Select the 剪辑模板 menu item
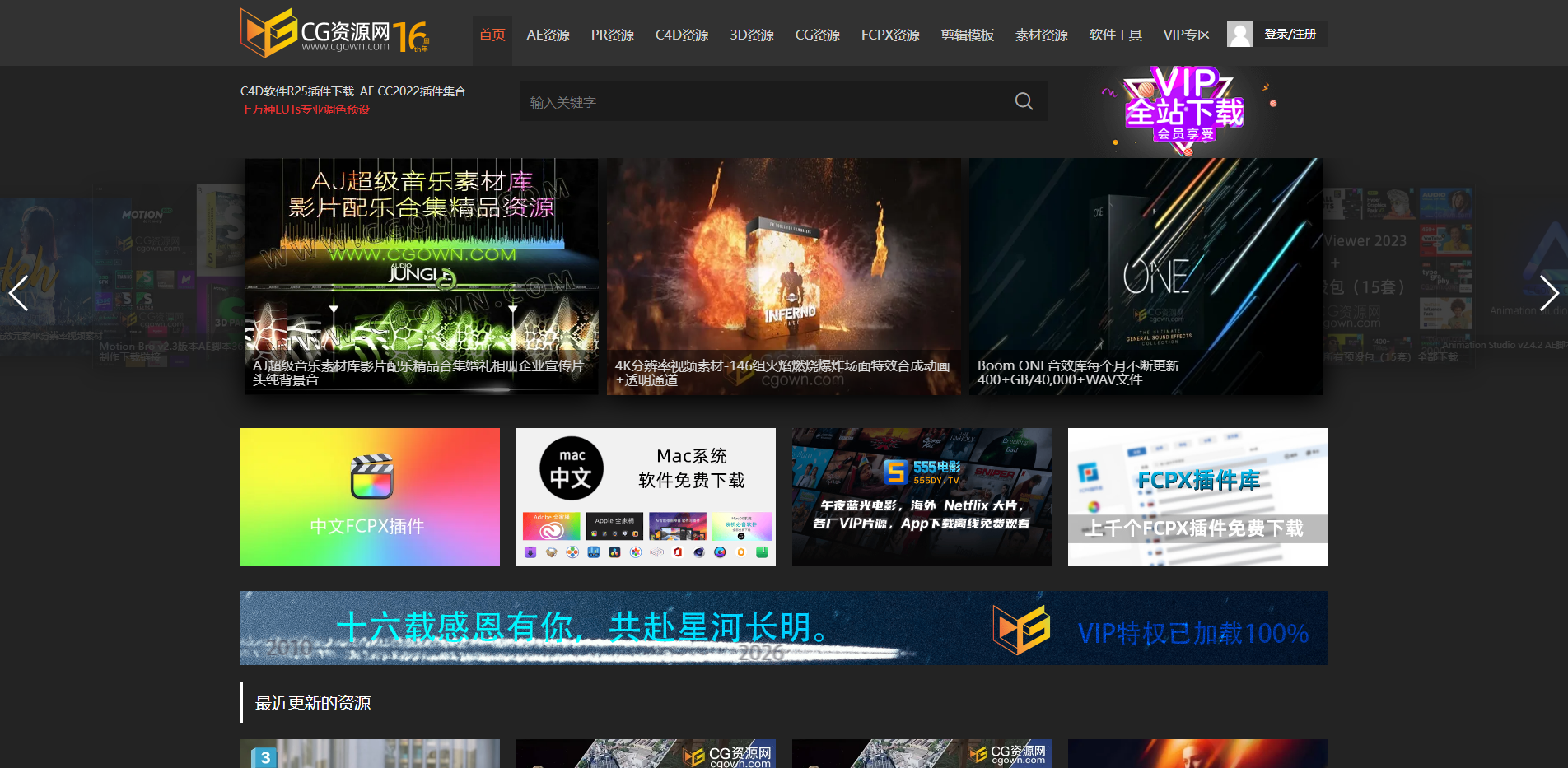The height and width of the screenshot is (768, 1568). click(967, 35)
